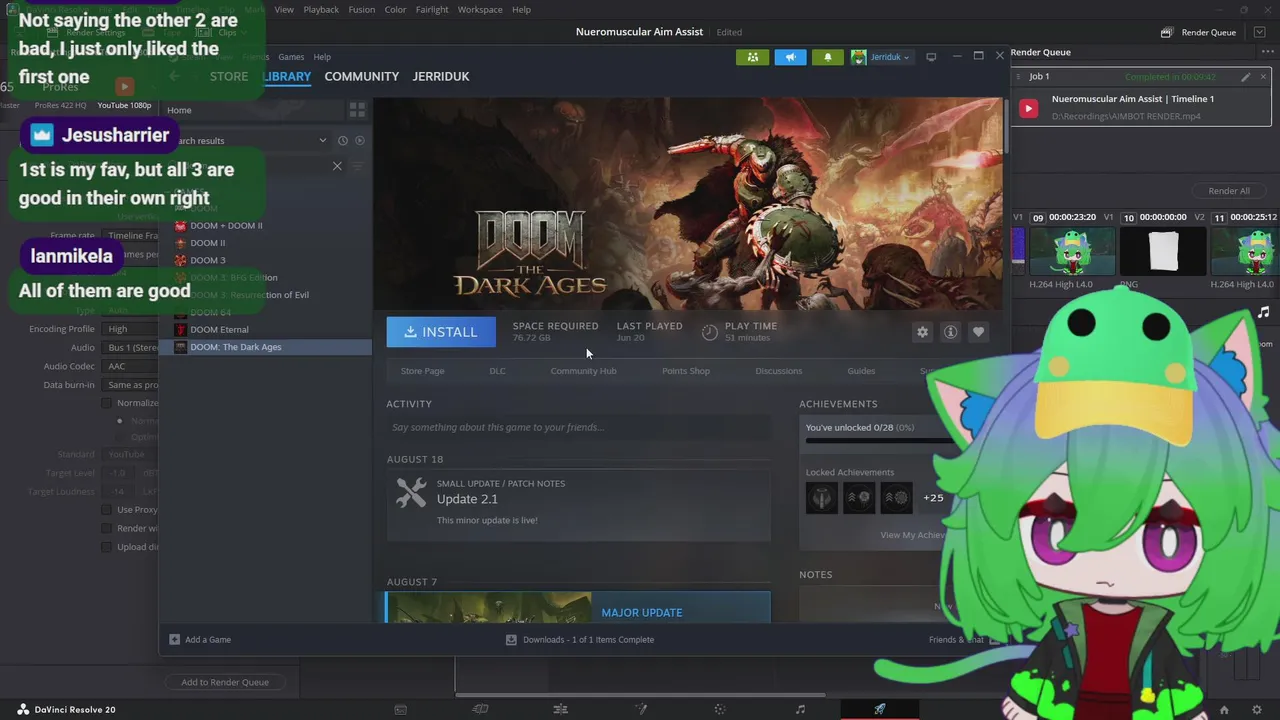Open DaVinci Resolve Fairlight menu
1280x720 pixels.
click(x=432, y=10)
